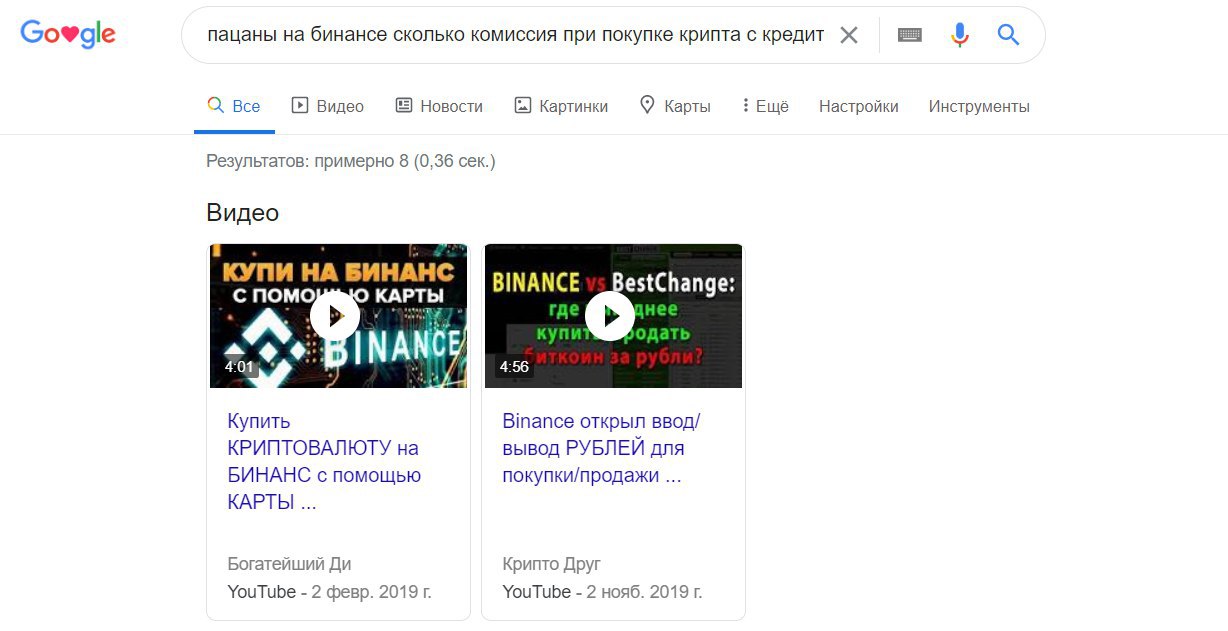Open the on-screen keyboard icon
The width and height of the screenshot is (1228, 631).
(909, 36)
